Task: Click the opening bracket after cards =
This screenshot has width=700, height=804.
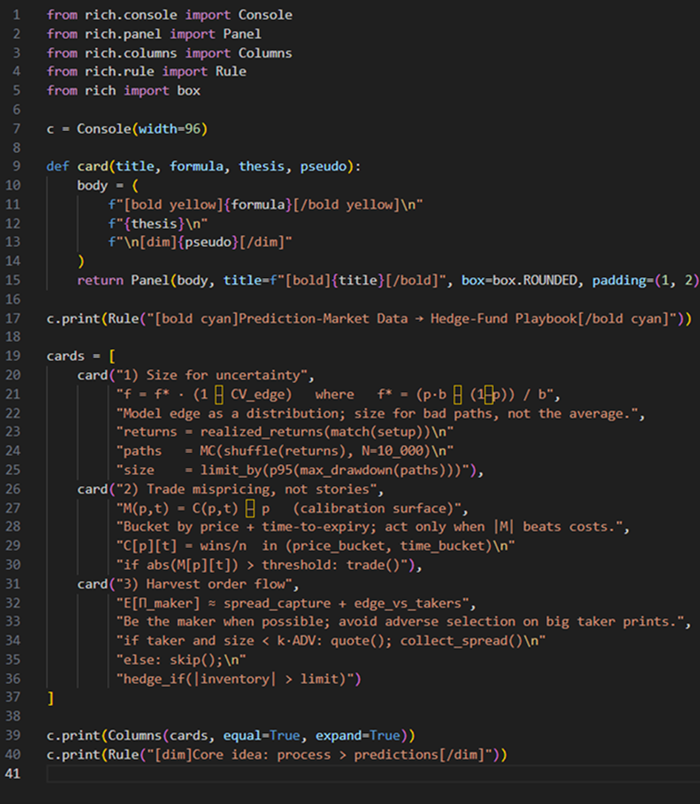Action: (x=112, y=356)
